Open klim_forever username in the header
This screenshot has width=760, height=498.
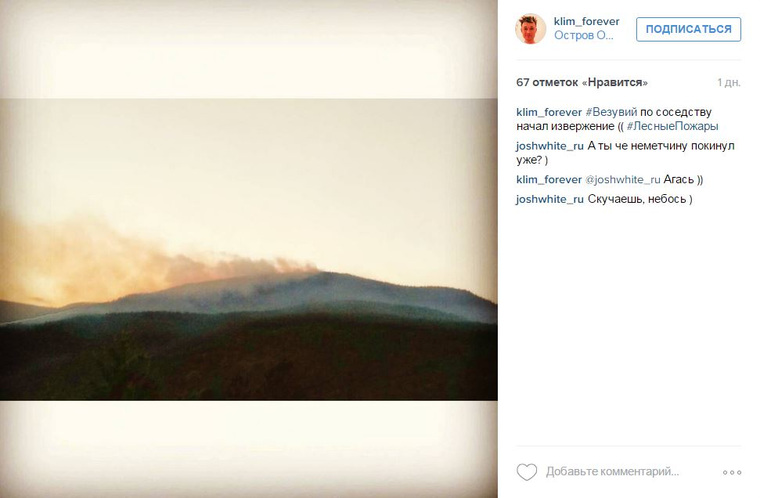pos(586,21)
